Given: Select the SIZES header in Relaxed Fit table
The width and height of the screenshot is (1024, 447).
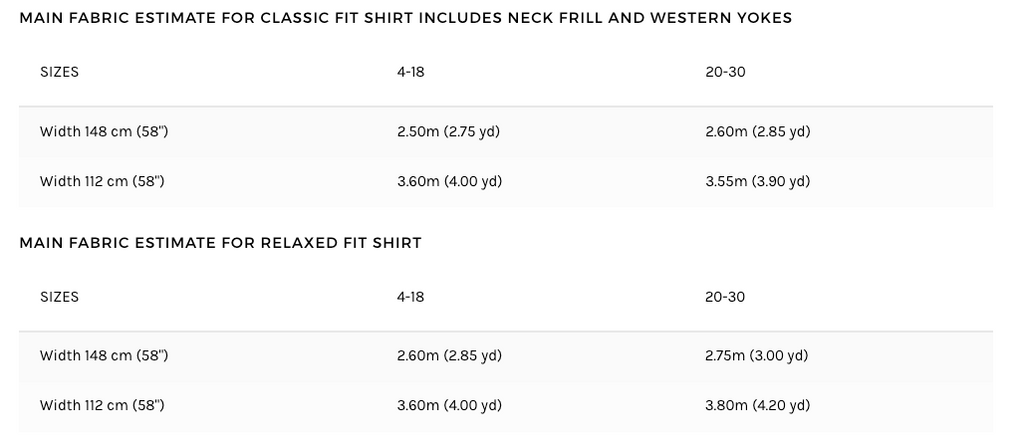Looking at the screenshot, I should pos(59,297).
